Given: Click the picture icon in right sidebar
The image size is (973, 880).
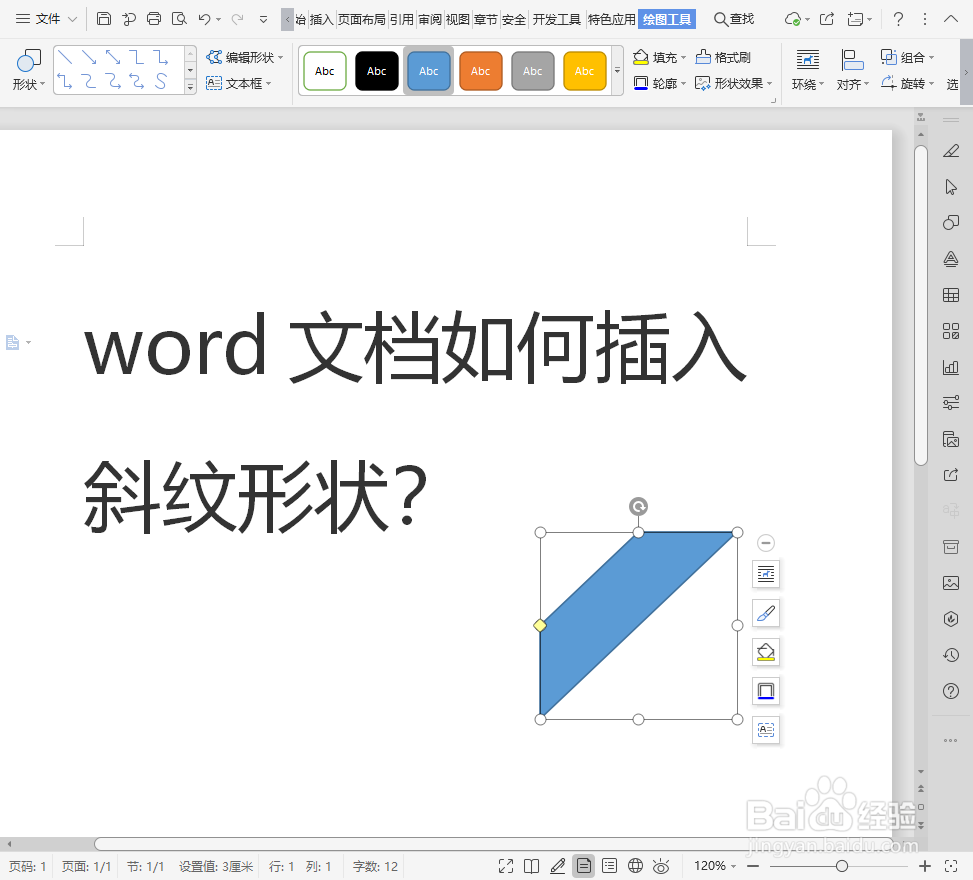Looking at the screenshot, I should coord(951,583).
